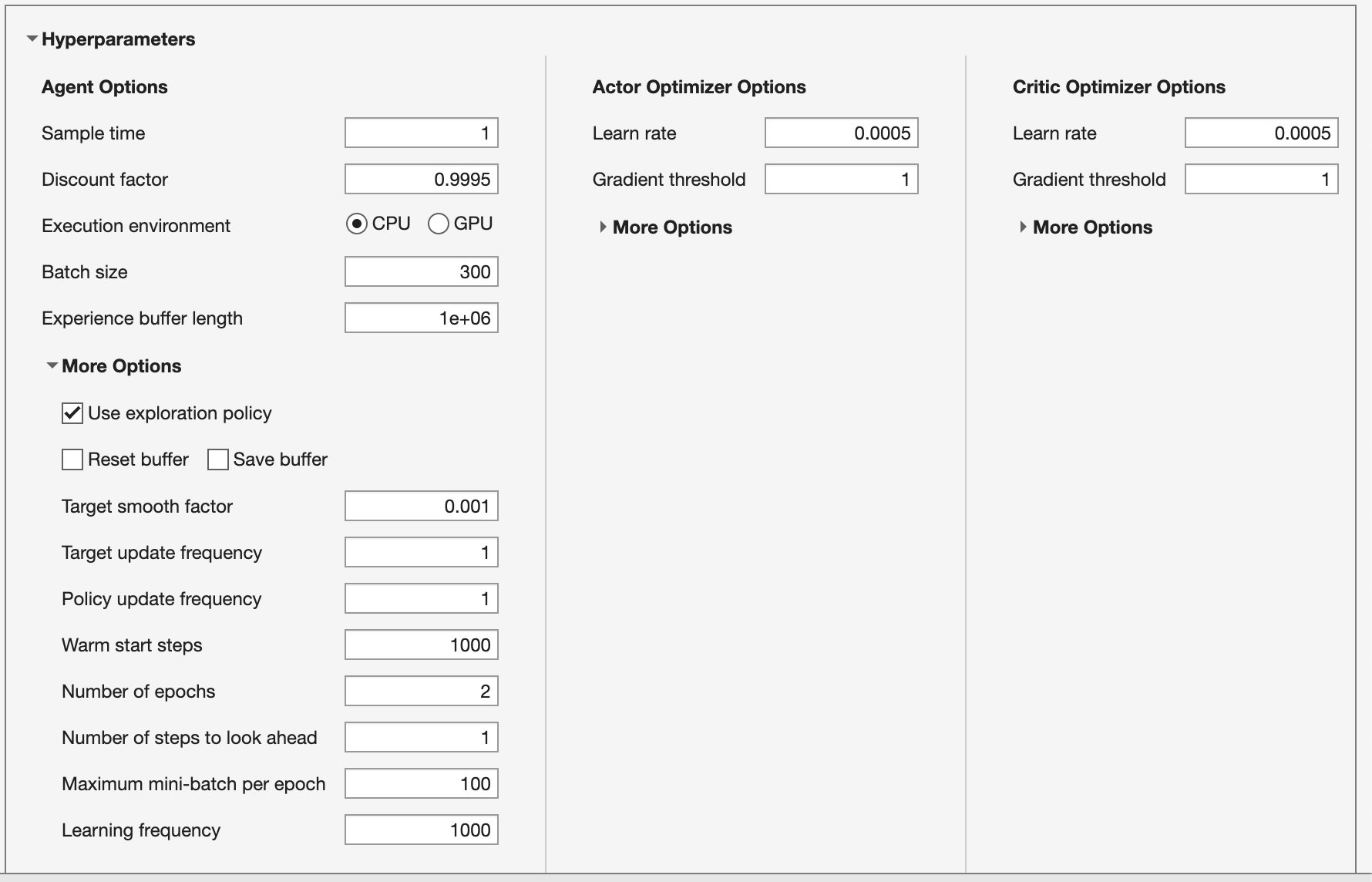Click the Warm start steps field
The image size is (1372, 882).
coord(421,644)
